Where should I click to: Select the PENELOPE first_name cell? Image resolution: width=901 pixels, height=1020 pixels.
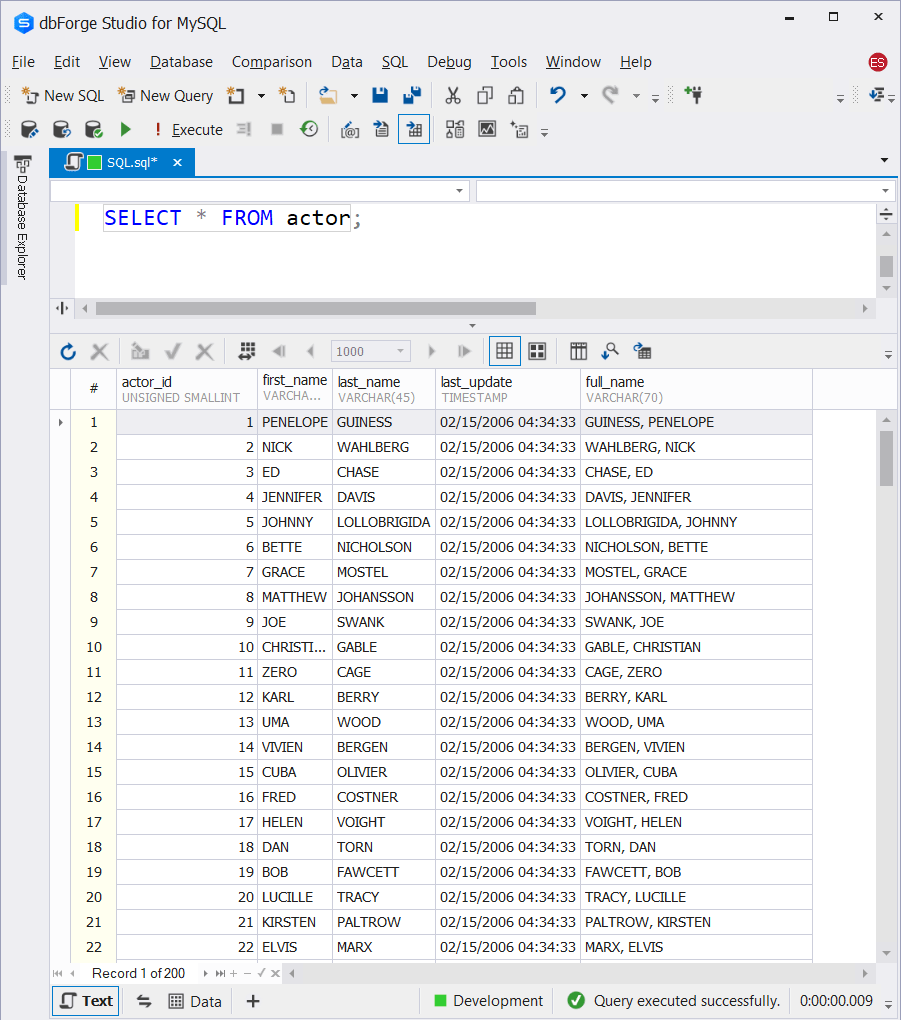(295, 422)
